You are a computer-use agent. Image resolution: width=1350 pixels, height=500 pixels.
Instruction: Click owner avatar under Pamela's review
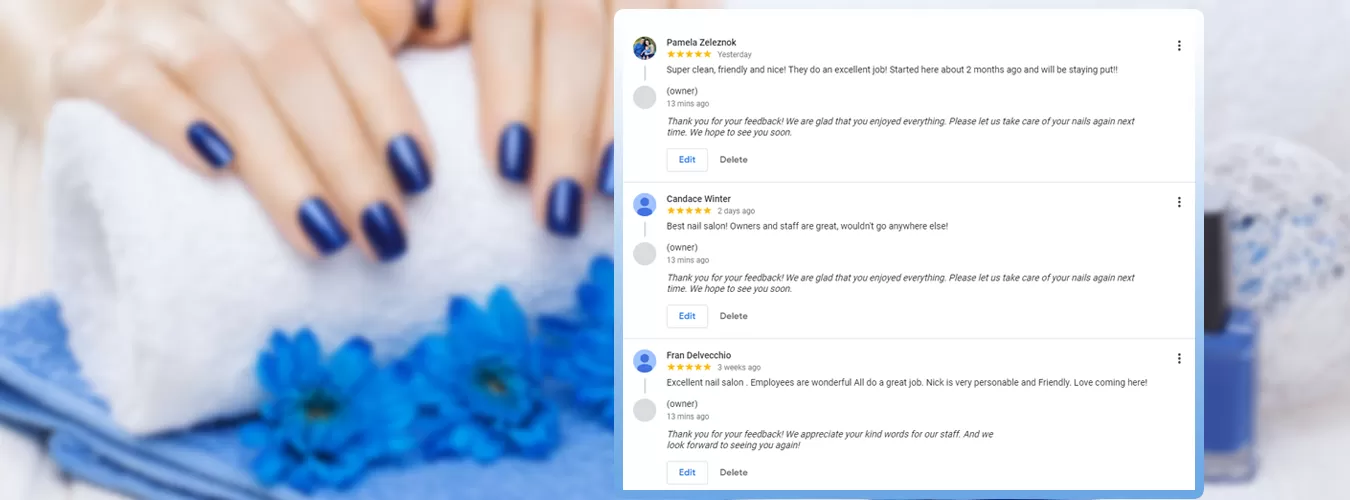(645, 97)
